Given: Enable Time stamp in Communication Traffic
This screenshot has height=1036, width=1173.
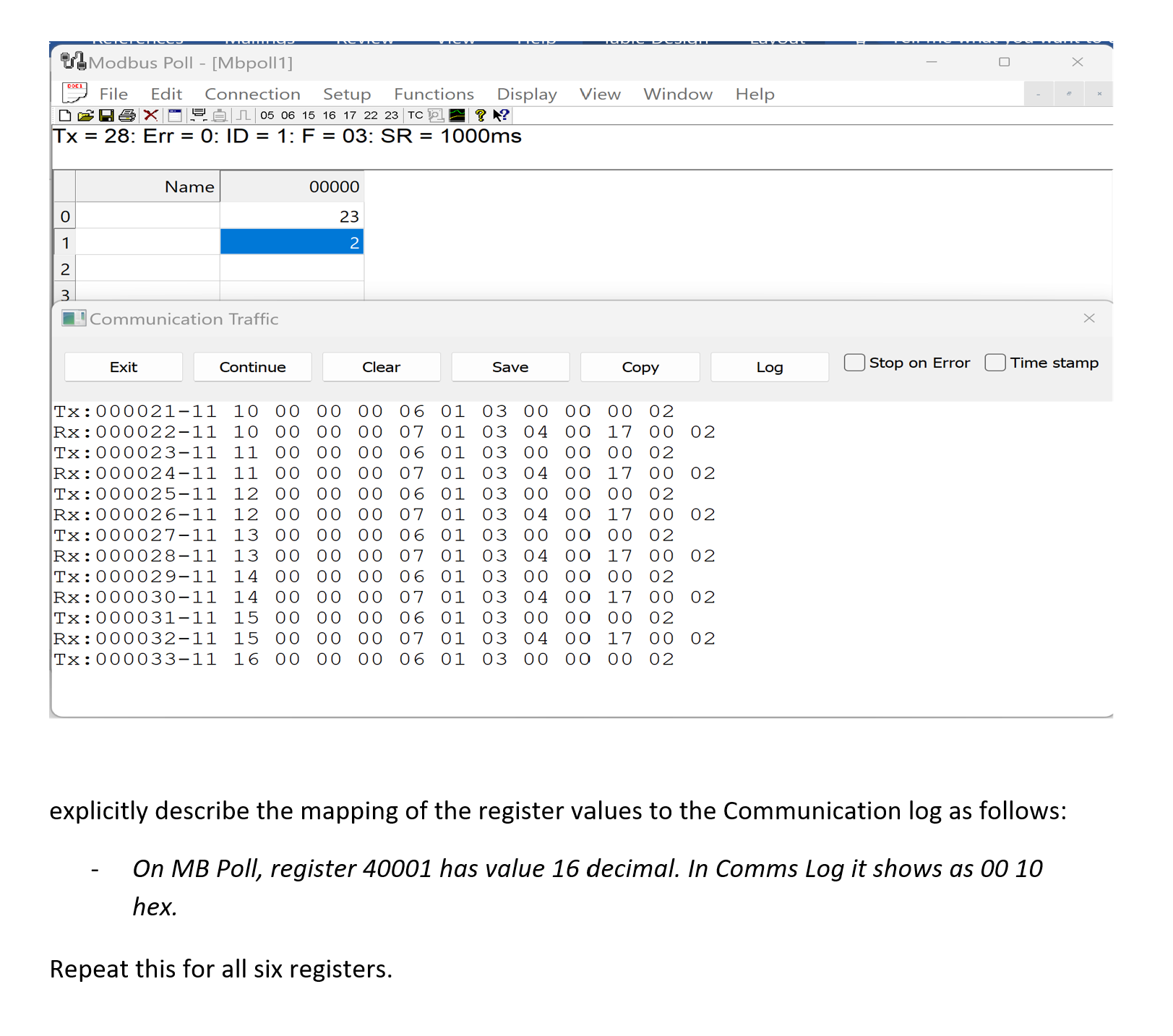Looking at the screenshot, I should 996,363.
